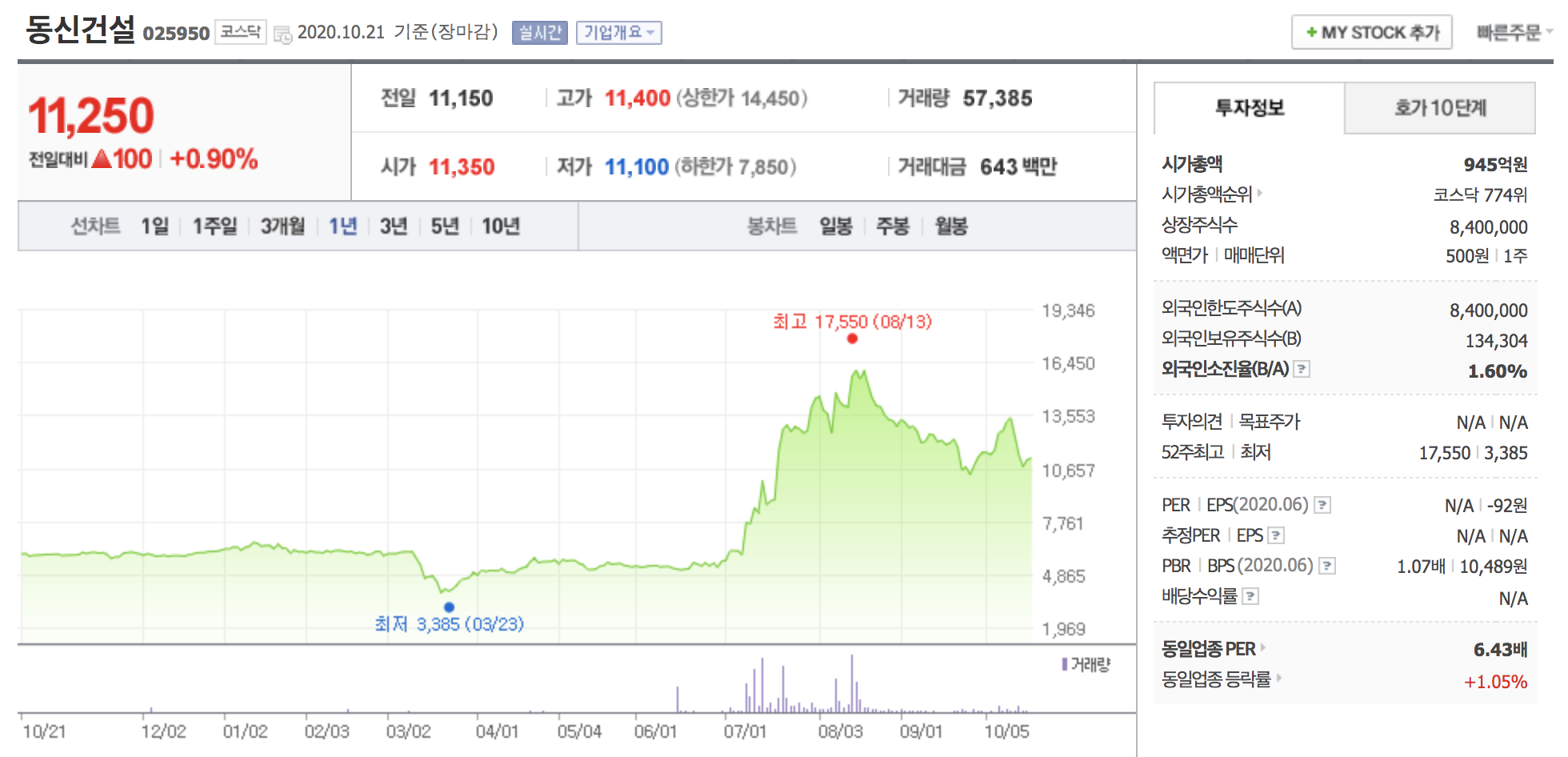Click the 거래량 legend marker
This screenshot has height=757, width=1568.
coord(1065,664)
